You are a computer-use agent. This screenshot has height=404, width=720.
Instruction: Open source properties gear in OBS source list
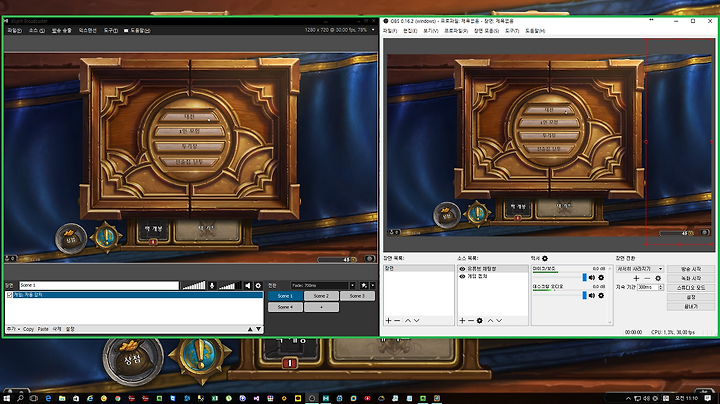[x=480, y=320]
